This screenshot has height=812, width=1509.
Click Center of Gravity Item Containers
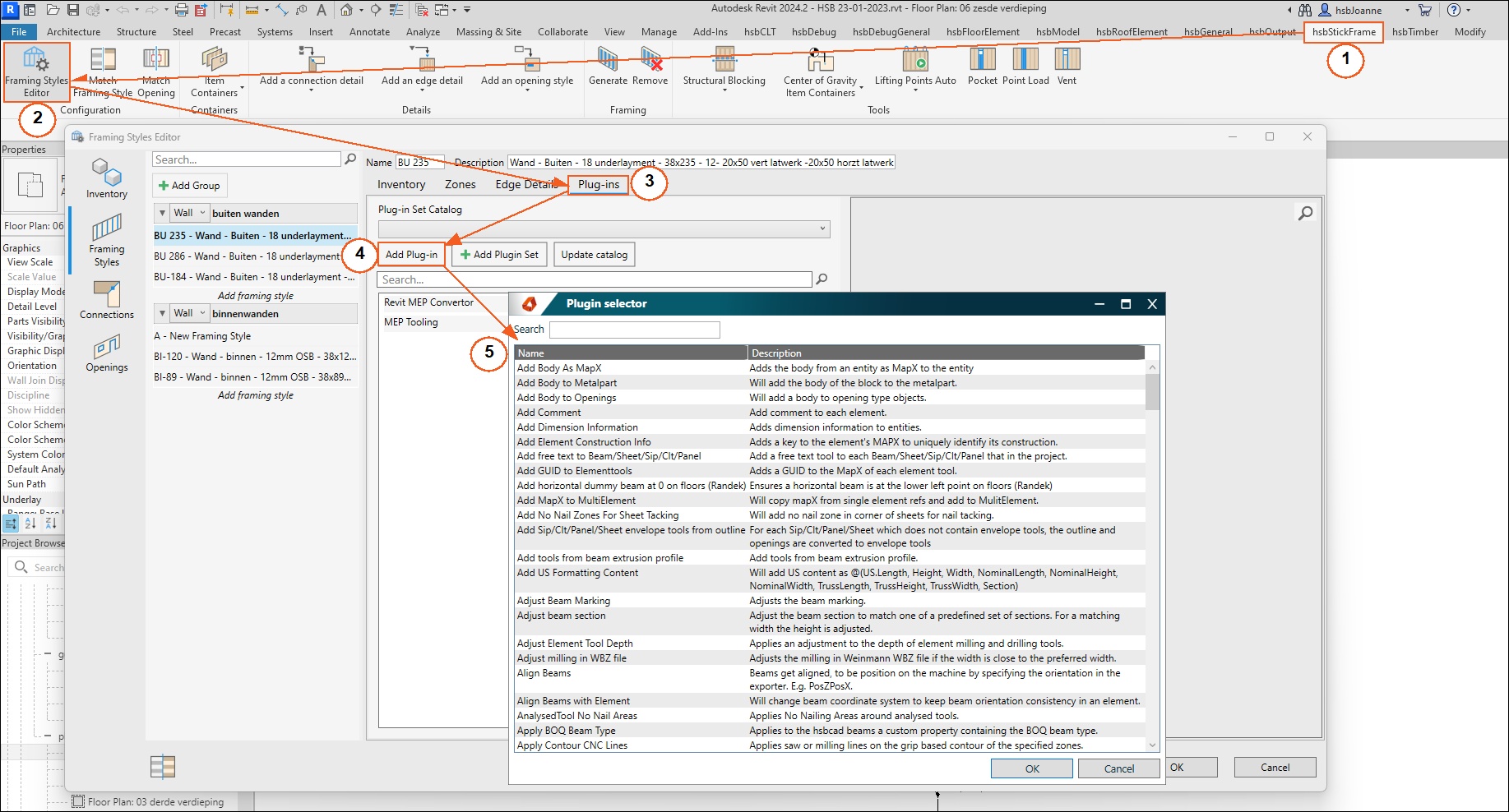coord(820,72)
